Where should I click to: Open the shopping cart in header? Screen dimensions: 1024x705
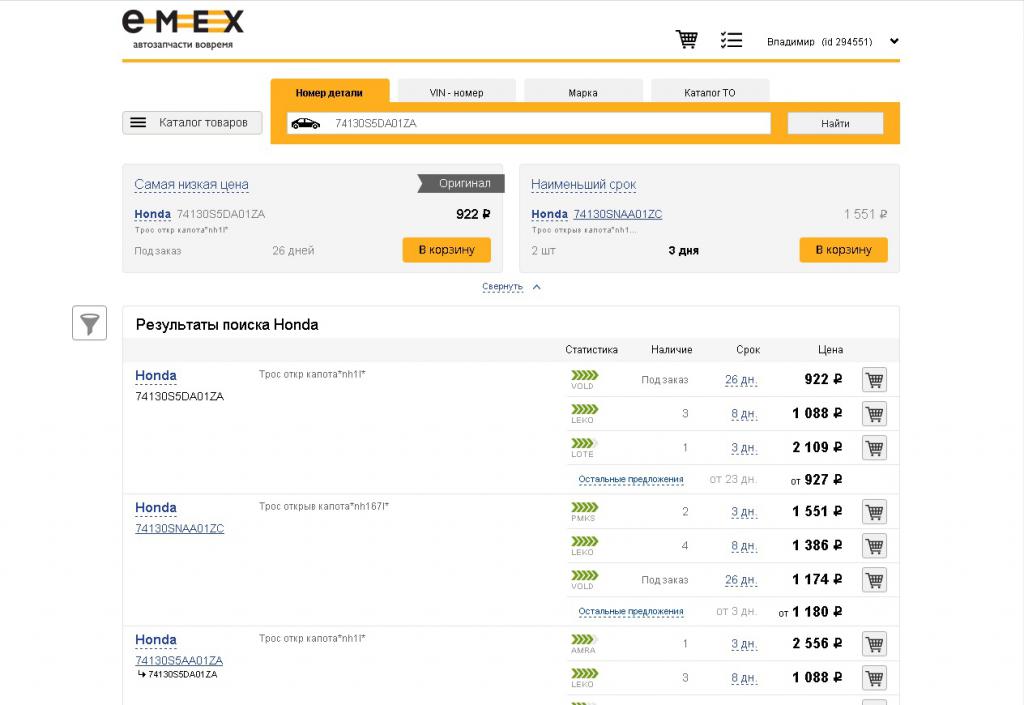(686, 40)
